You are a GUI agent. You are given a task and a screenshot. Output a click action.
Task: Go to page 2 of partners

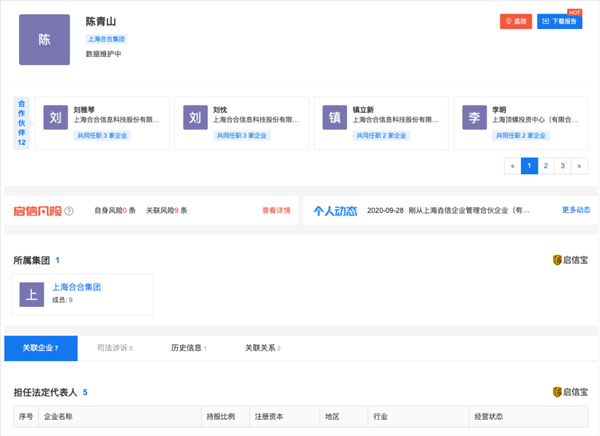tap(546, 165)
